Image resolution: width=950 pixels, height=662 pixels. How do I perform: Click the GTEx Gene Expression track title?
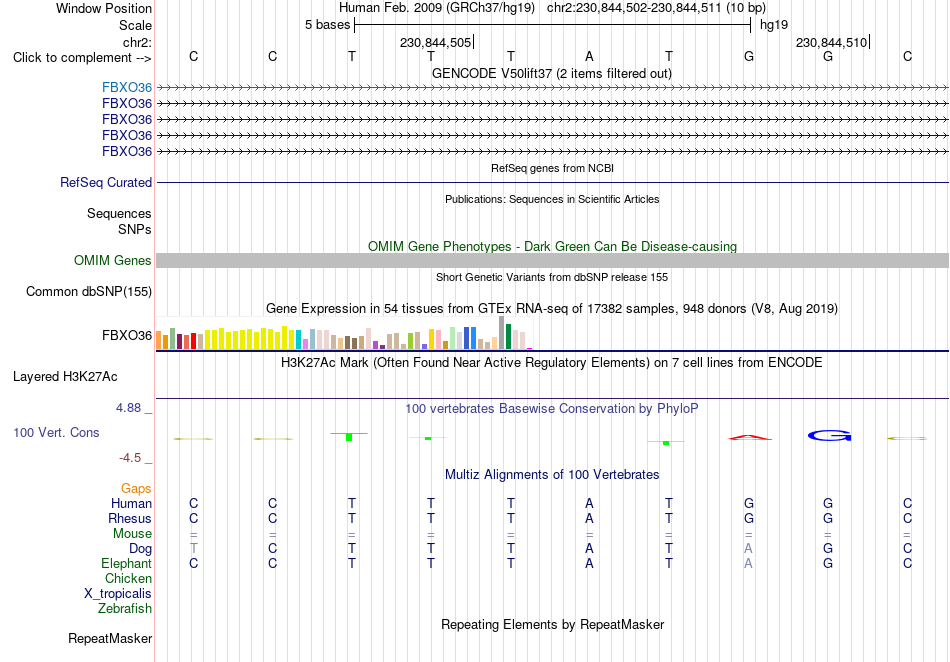[x=552, y=309]
